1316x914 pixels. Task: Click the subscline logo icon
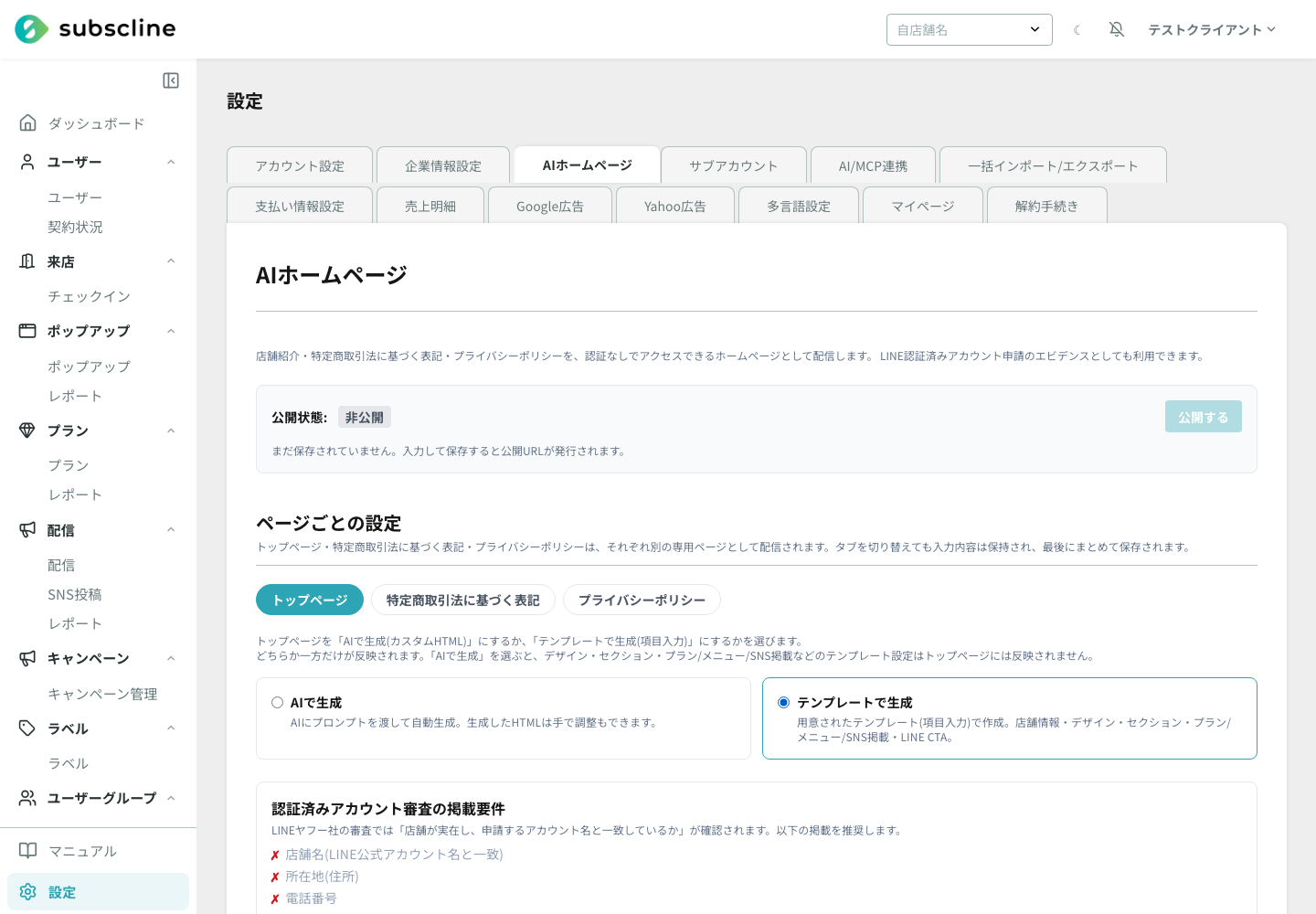(31, 29)
